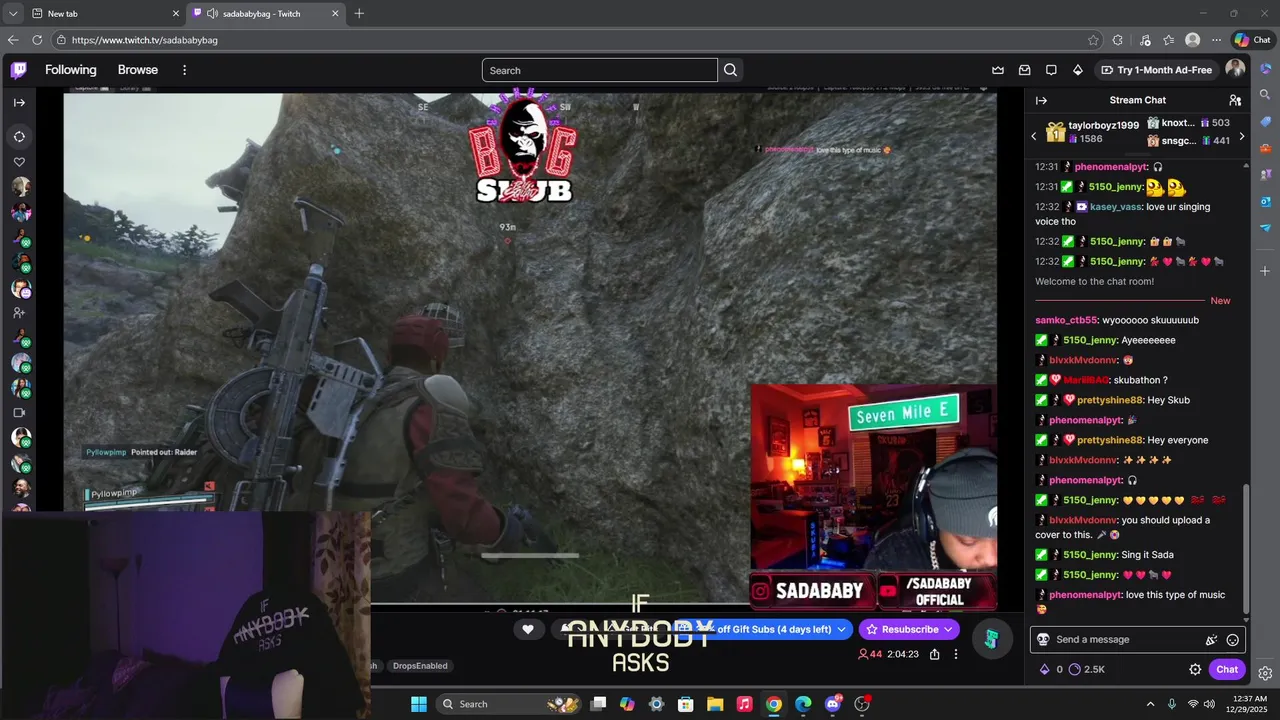Image resolution: width=1280 pixels, height=720 pixels.
Task: Open Edge profile avatar icon
Action: 1192,40
